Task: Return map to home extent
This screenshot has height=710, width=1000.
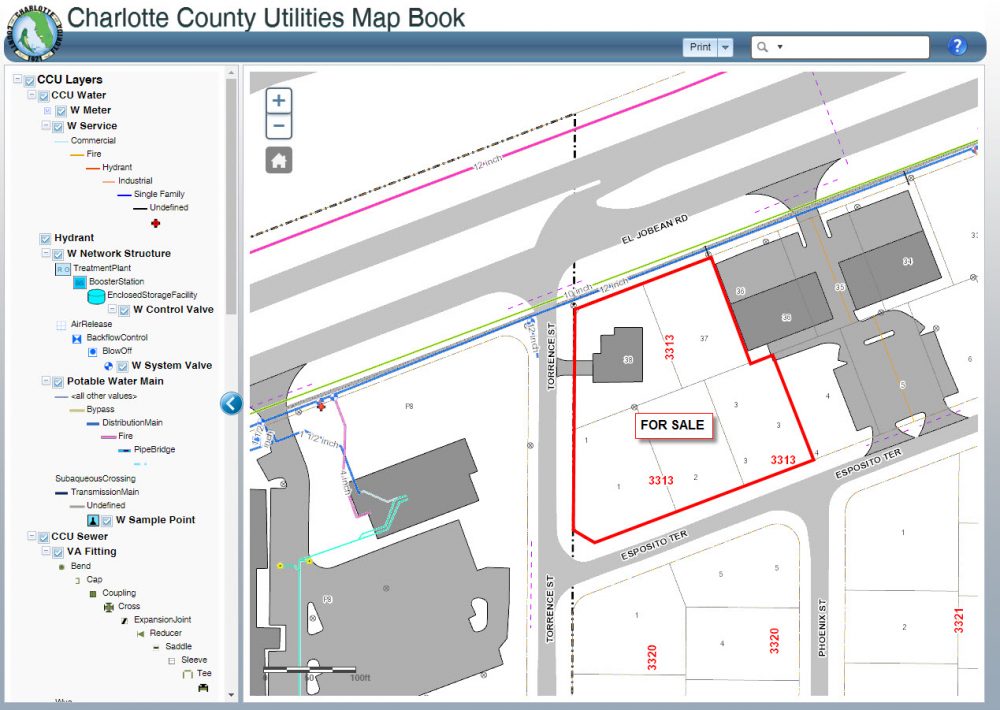Action: pyautogui.click(x=279, y=160)
